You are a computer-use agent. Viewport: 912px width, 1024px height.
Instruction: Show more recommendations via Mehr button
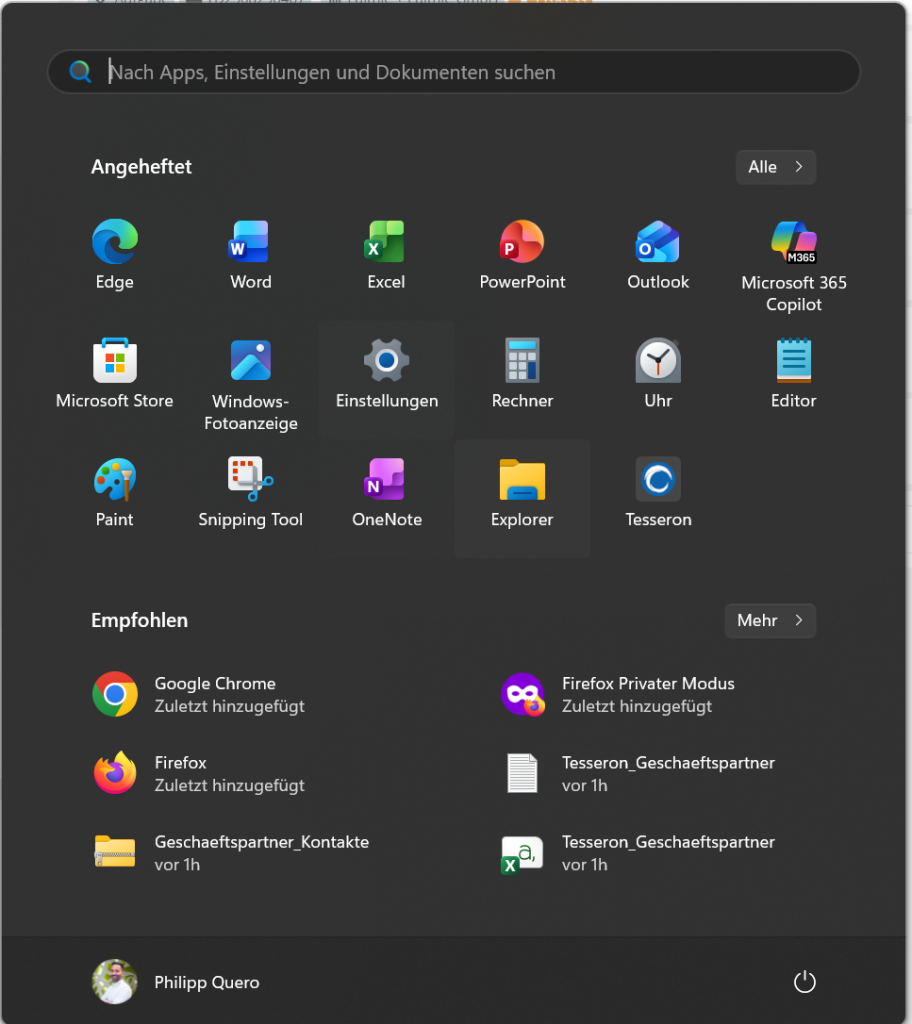[770, 620]
